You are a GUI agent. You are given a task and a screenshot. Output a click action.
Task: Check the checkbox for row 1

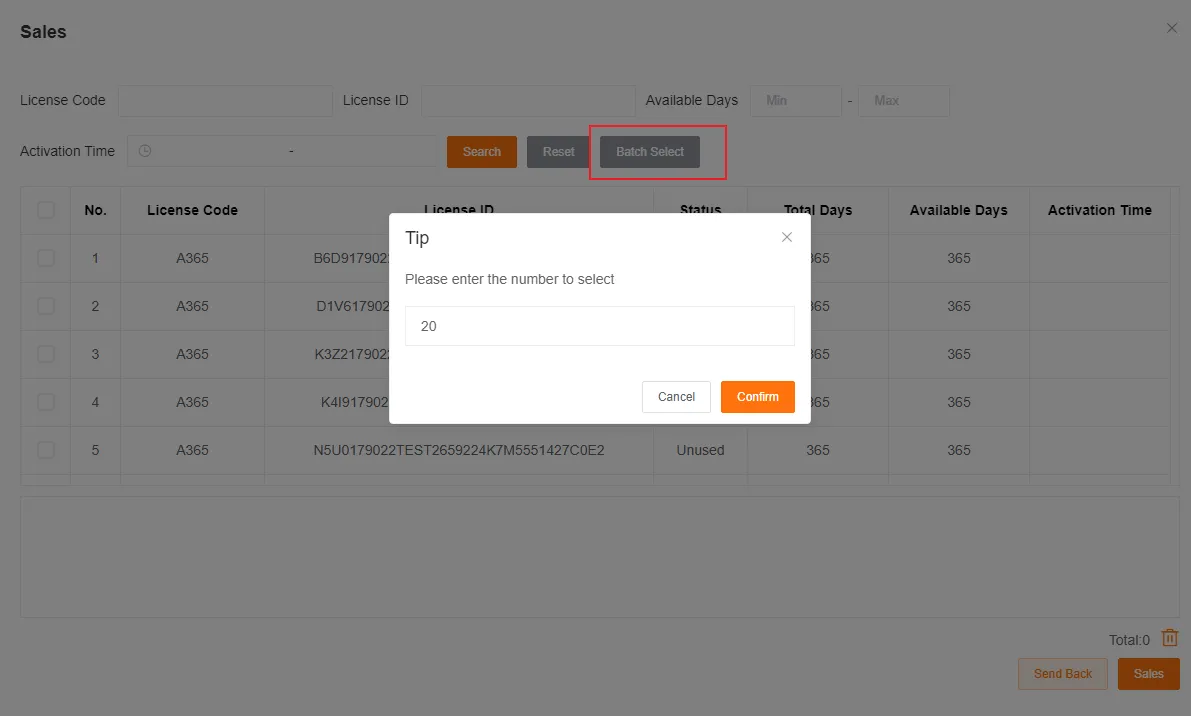[x=45, y=258]
